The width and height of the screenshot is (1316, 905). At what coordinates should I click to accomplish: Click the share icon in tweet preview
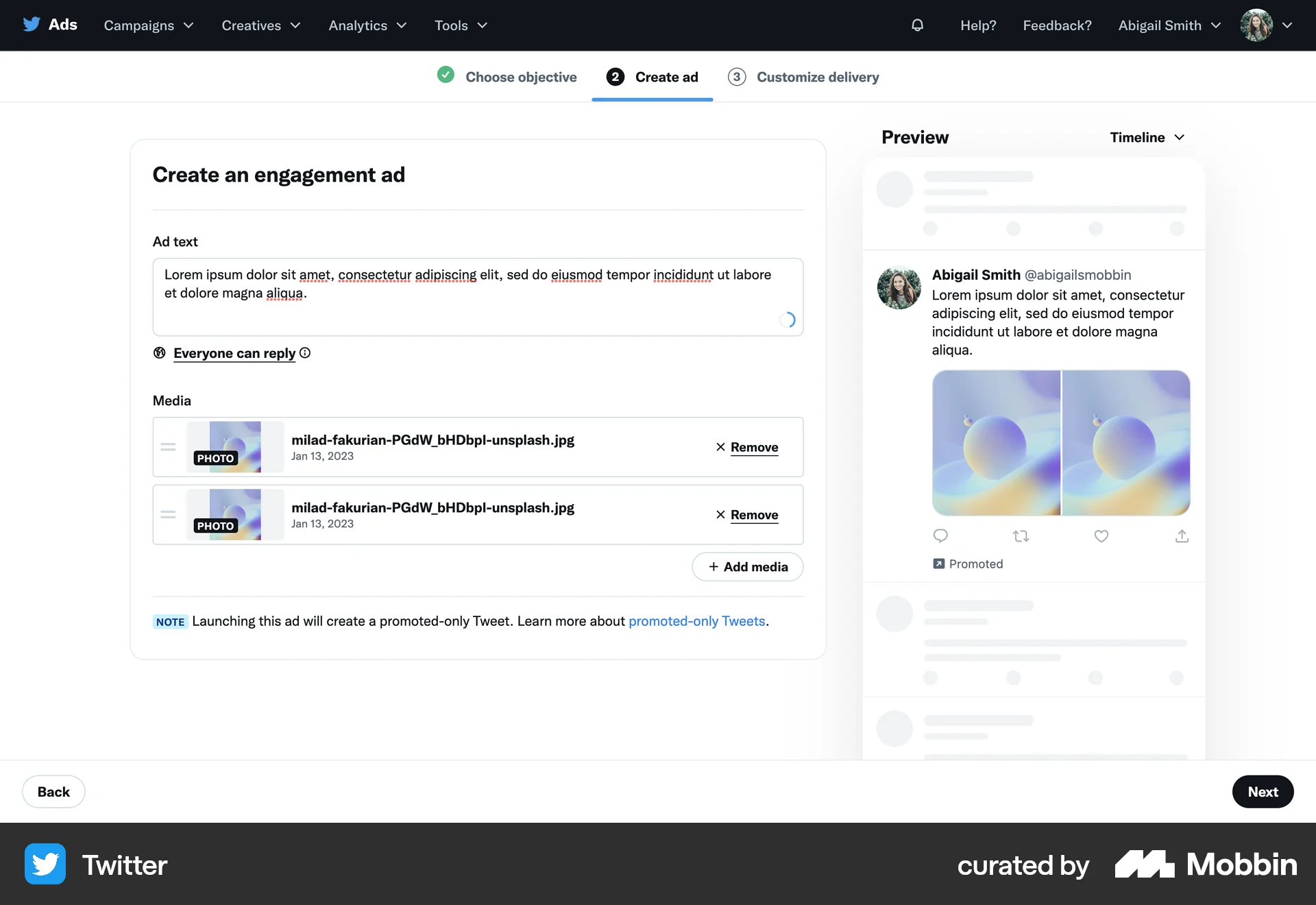click(x=1182, y=536)
